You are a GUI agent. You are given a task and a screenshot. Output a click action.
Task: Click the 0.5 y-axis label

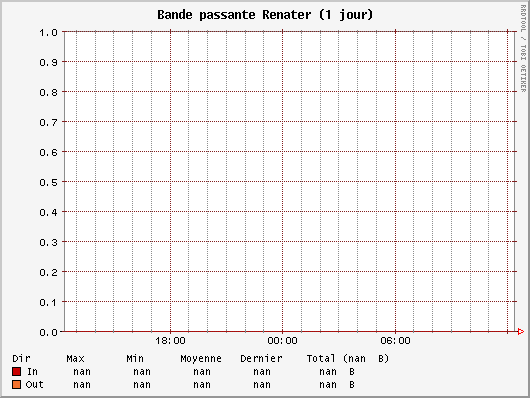tap(49, 182)
